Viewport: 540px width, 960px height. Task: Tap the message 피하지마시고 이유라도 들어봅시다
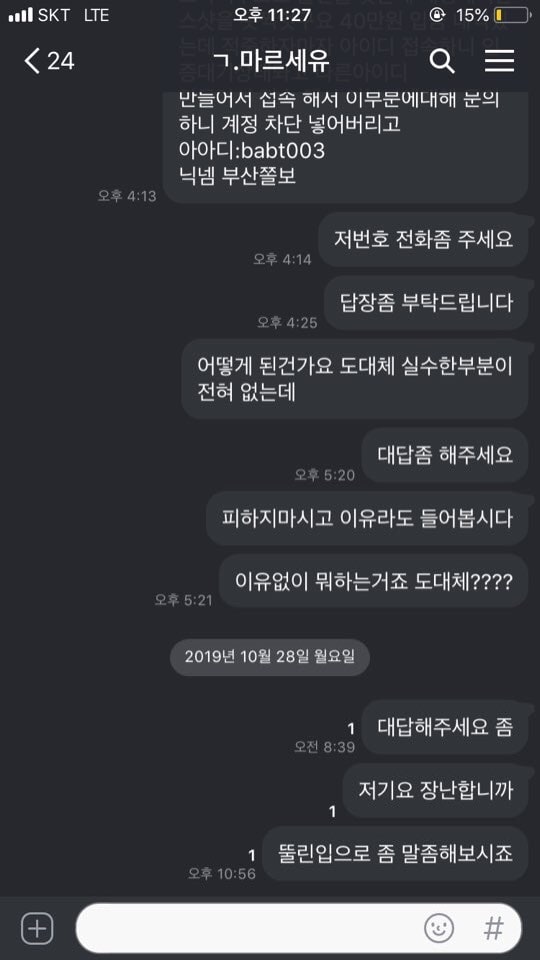(367, 518)
